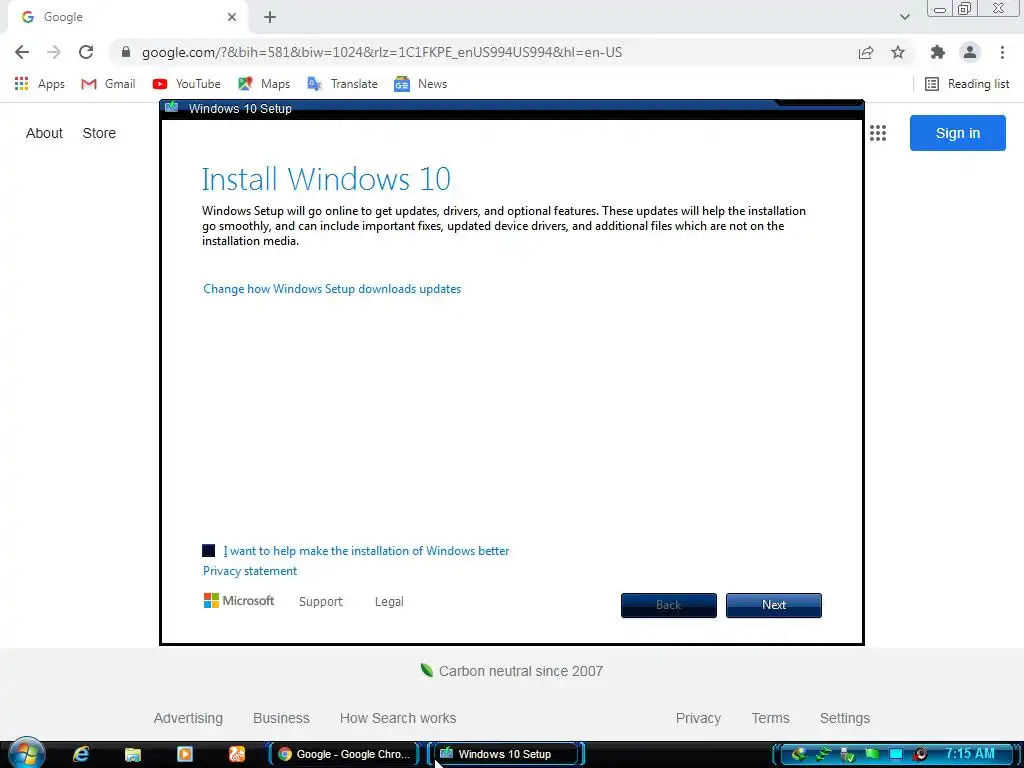The image size is (1024, 768).
Task: Open the Gmail bookmark
Action: click(108, 84)
